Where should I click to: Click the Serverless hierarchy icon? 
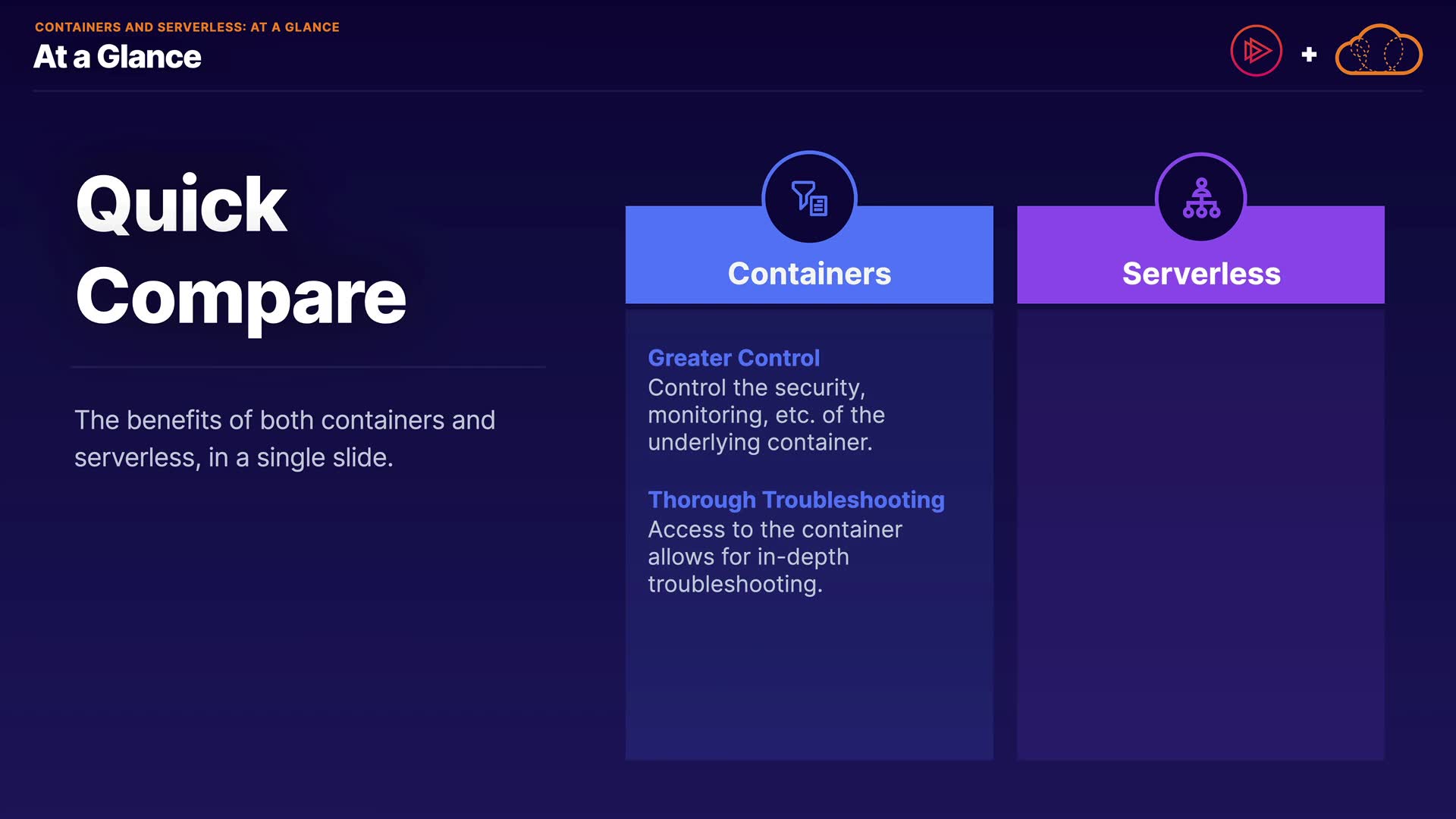[1200, 198]
